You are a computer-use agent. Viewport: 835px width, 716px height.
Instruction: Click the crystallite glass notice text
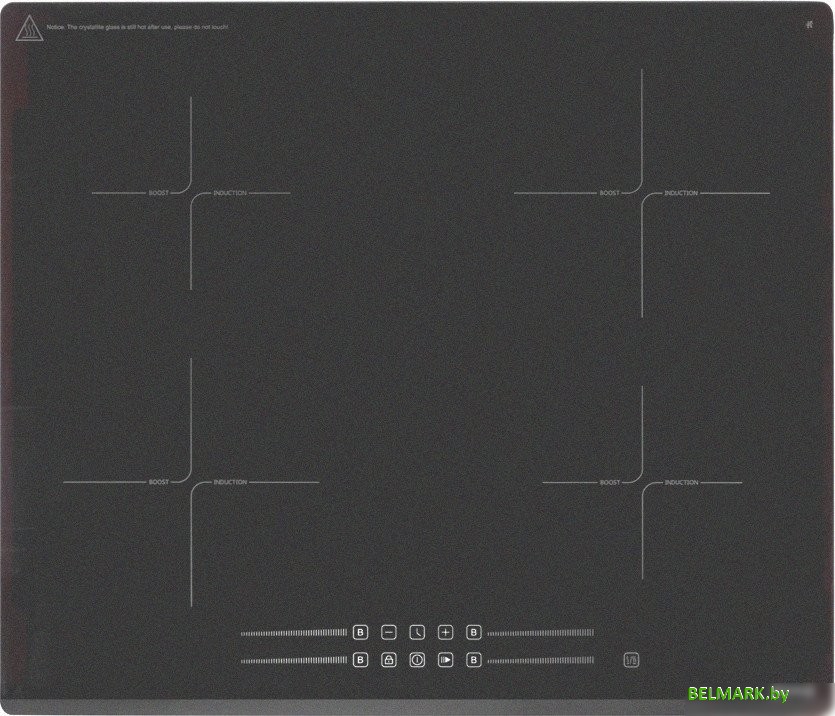(x=138, y=27)
